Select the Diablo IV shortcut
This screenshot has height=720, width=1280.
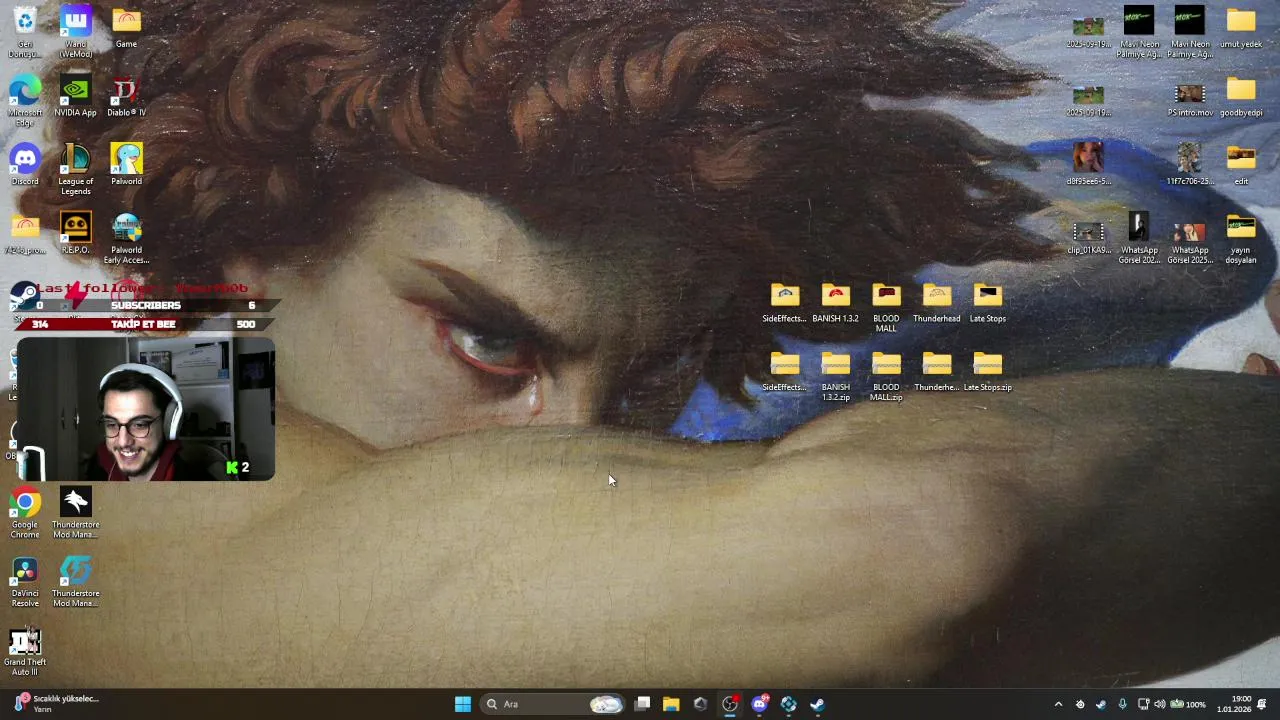click(126, 97)
